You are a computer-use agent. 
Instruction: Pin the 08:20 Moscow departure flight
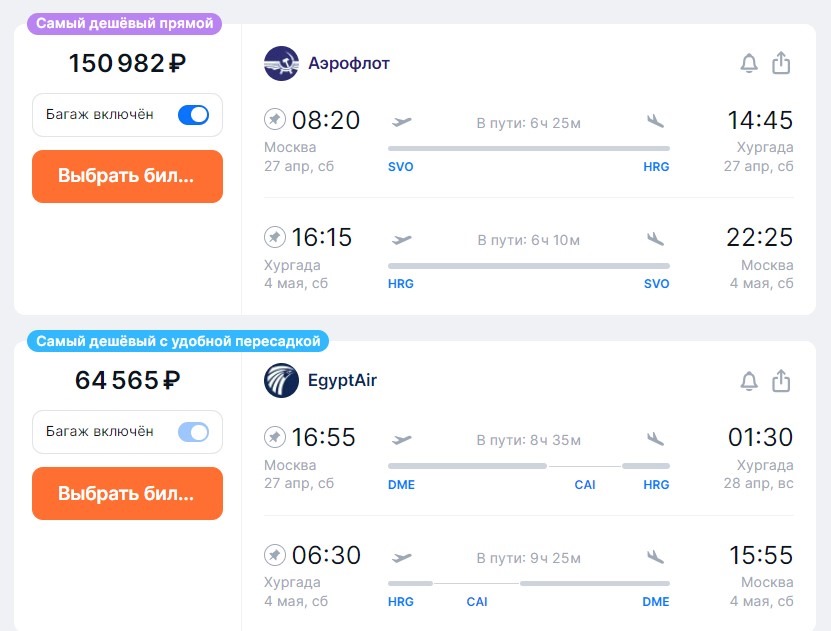(x=275, y=119)
